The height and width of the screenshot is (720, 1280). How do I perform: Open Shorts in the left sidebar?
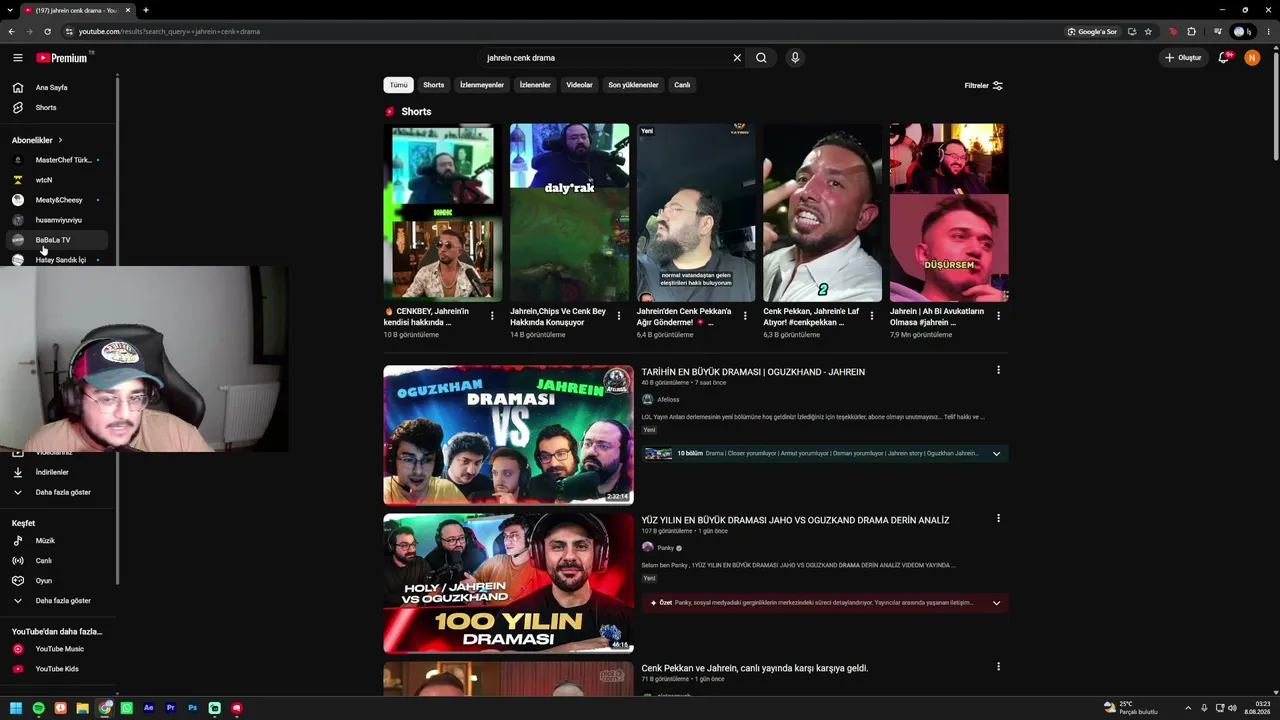pos(58,108)
